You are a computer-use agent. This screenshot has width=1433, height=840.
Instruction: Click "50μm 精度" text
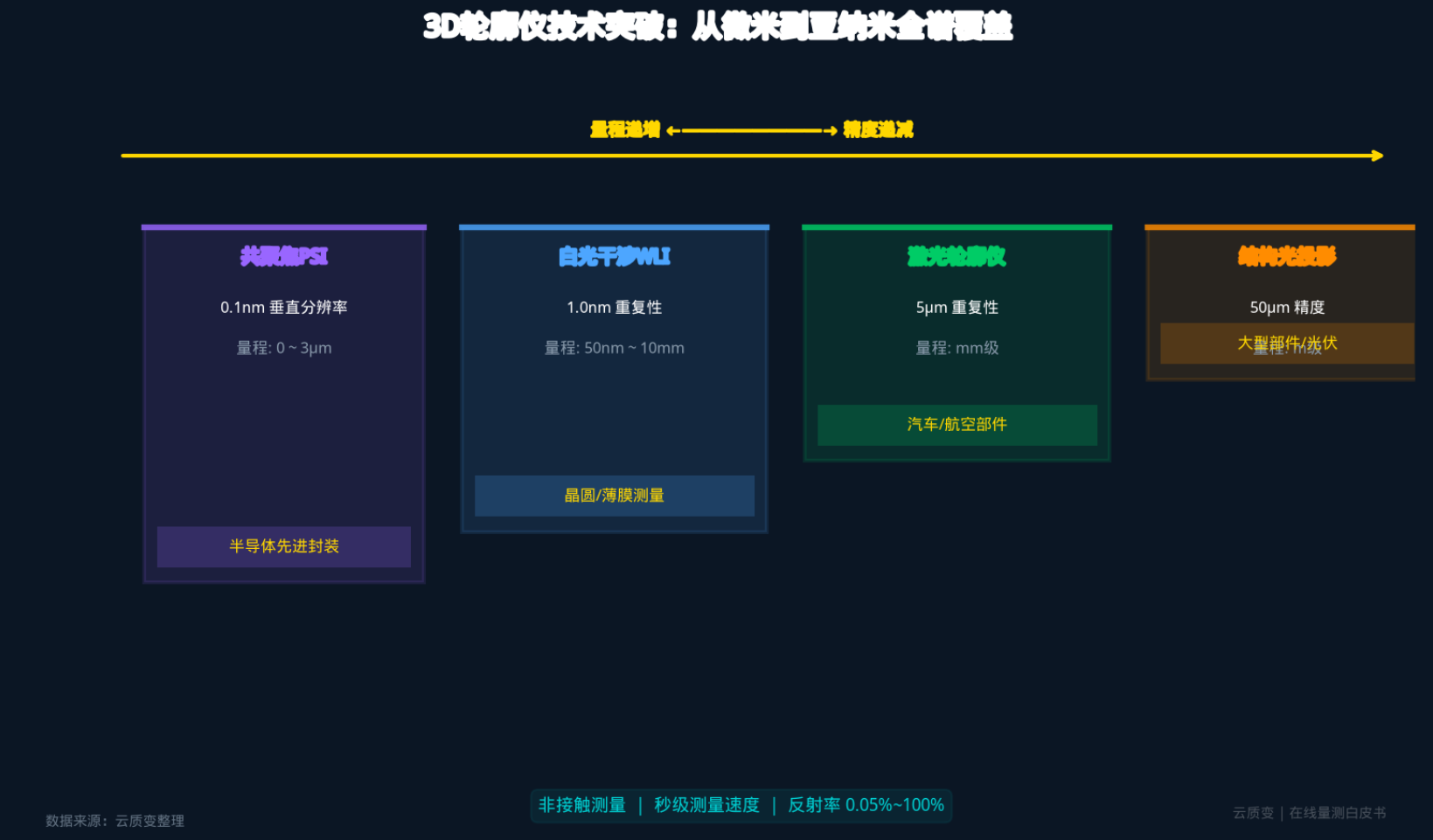(x=1287, y=308)
